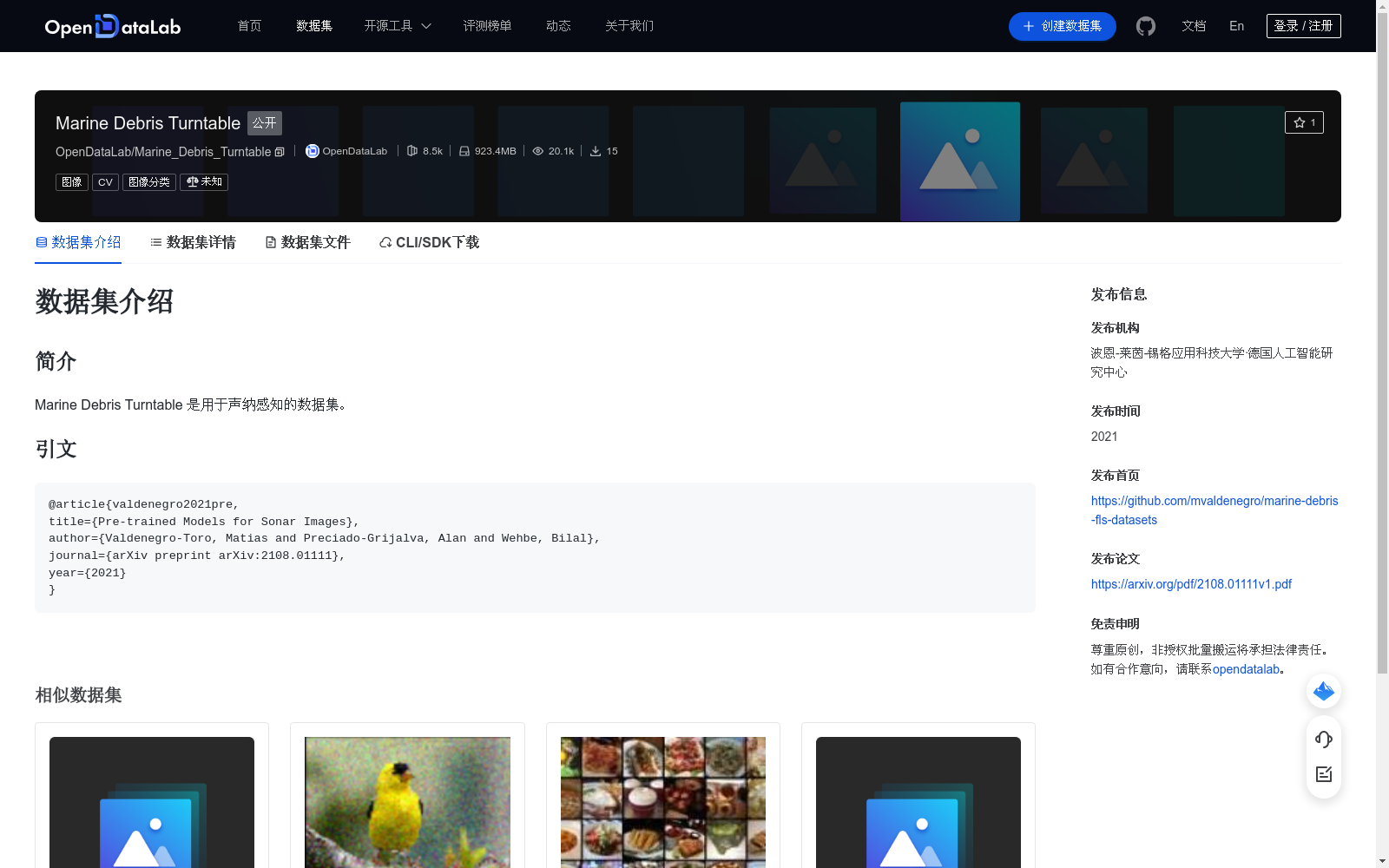
Task: Click the star favorite button
Action: pos(1304,122)
